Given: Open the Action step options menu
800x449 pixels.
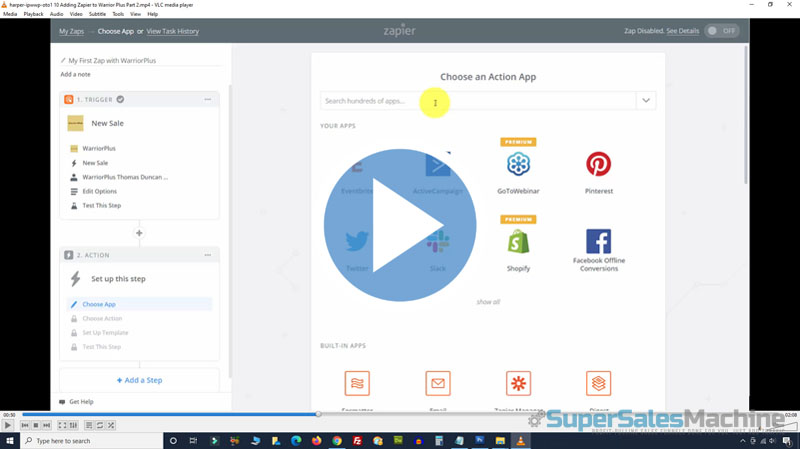Looking at the screenshot, I should [207, 255].
